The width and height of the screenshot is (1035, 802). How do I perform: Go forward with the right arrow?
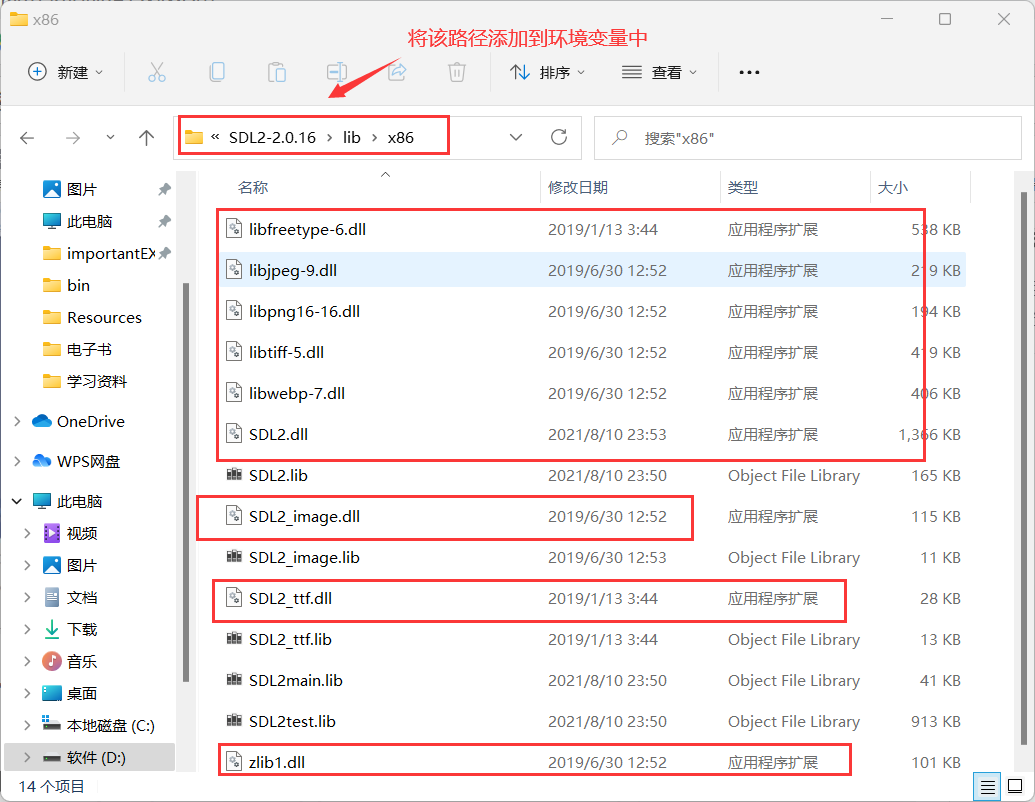click(x=73, y=138)
